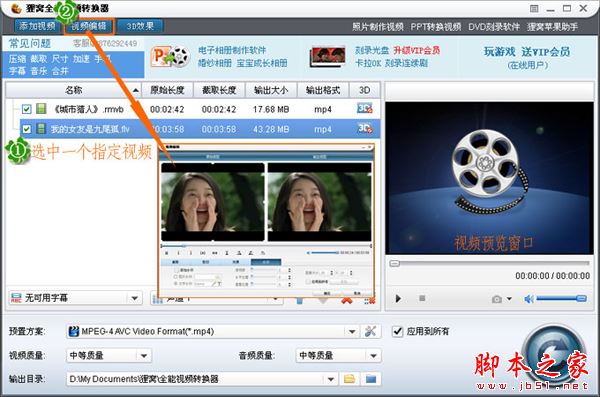Open snapshot options arrow beside camera
The height and width of the screenshot is (397, 600).
(x=509, y=299)
